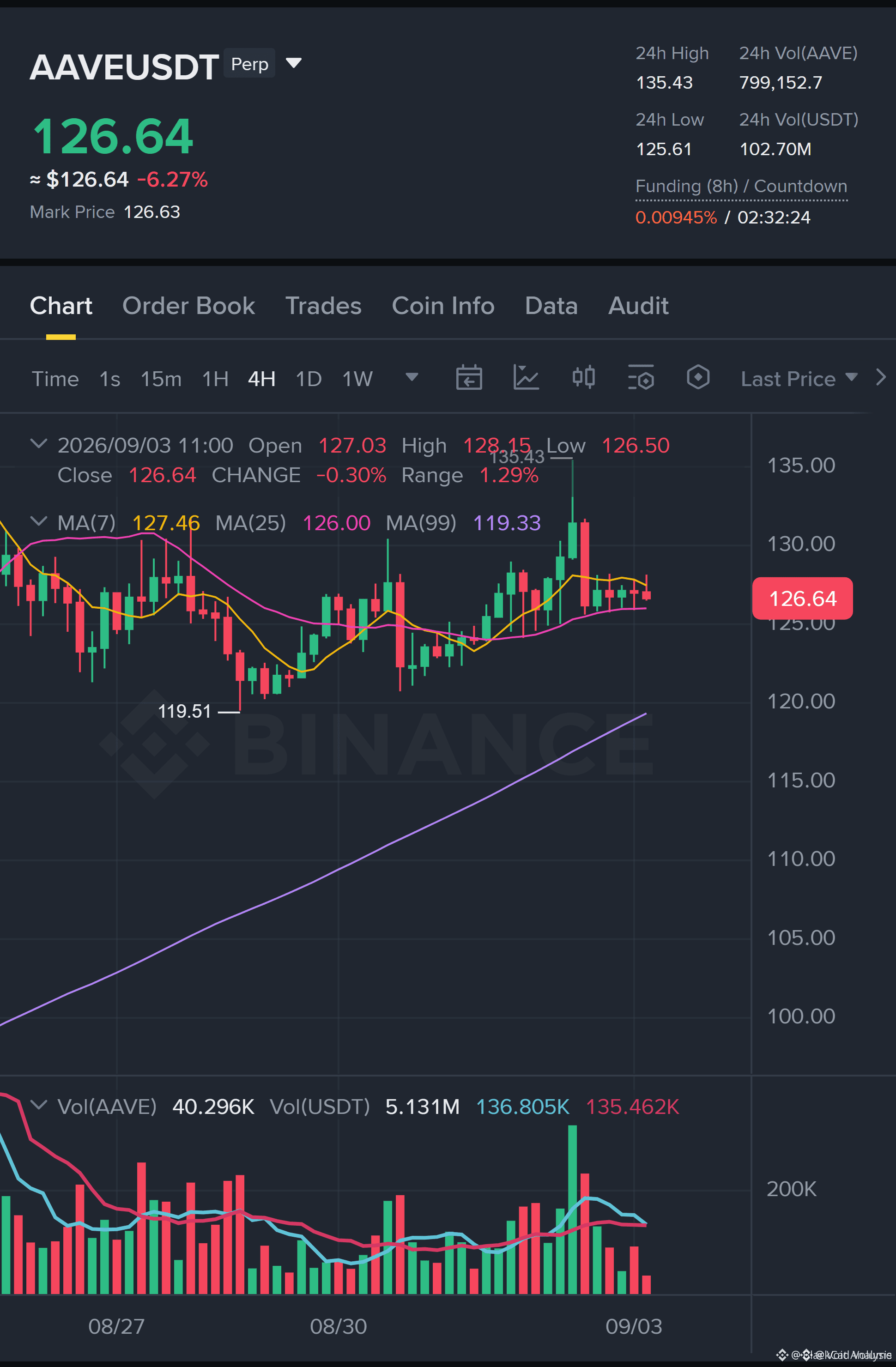Click the 126.64 current price marker
This screenshot has height=1367, width=896.
coord(802,599)
